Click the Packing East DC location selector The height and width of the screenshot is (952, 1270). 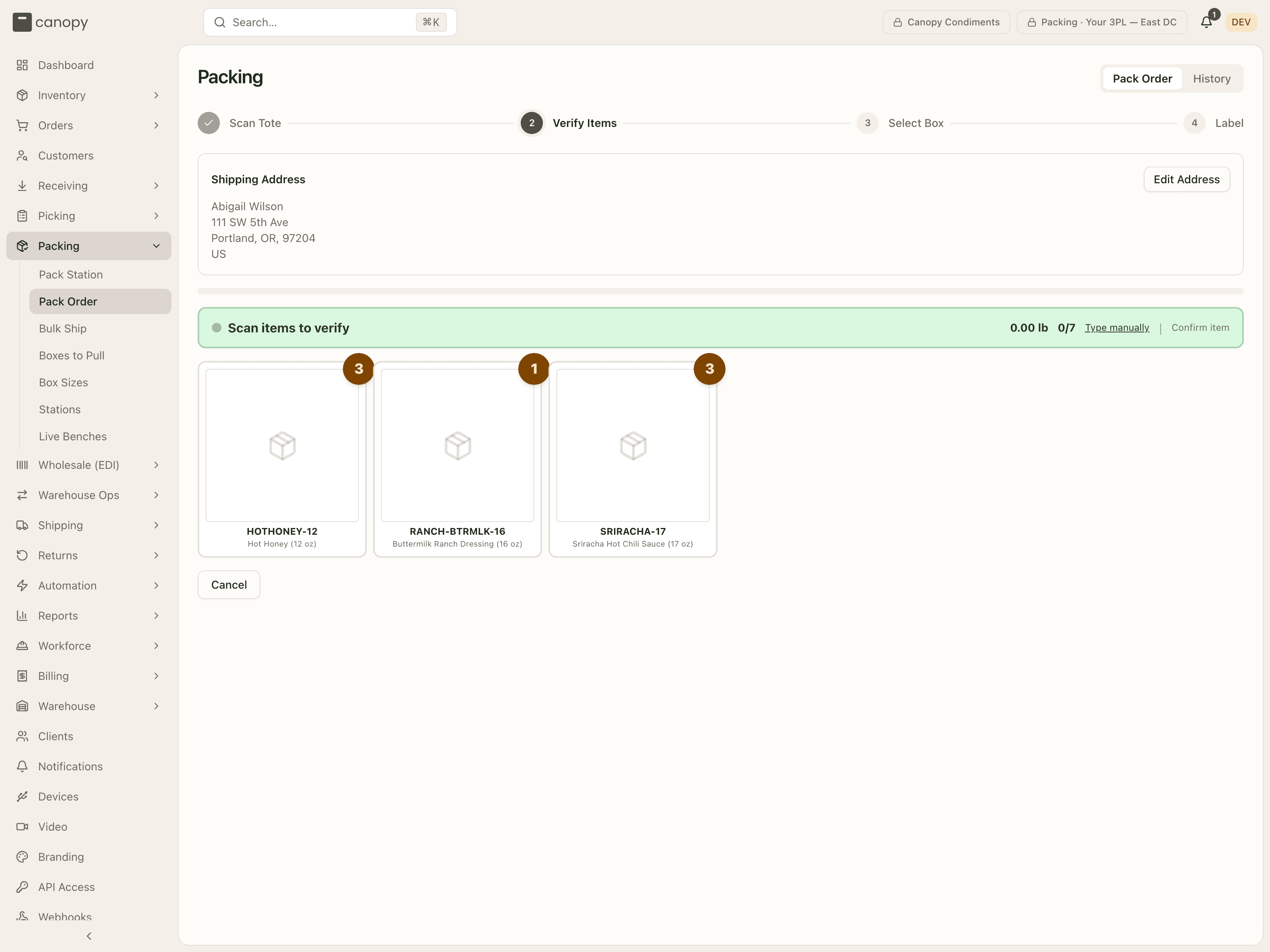[x=1102, y=22]
